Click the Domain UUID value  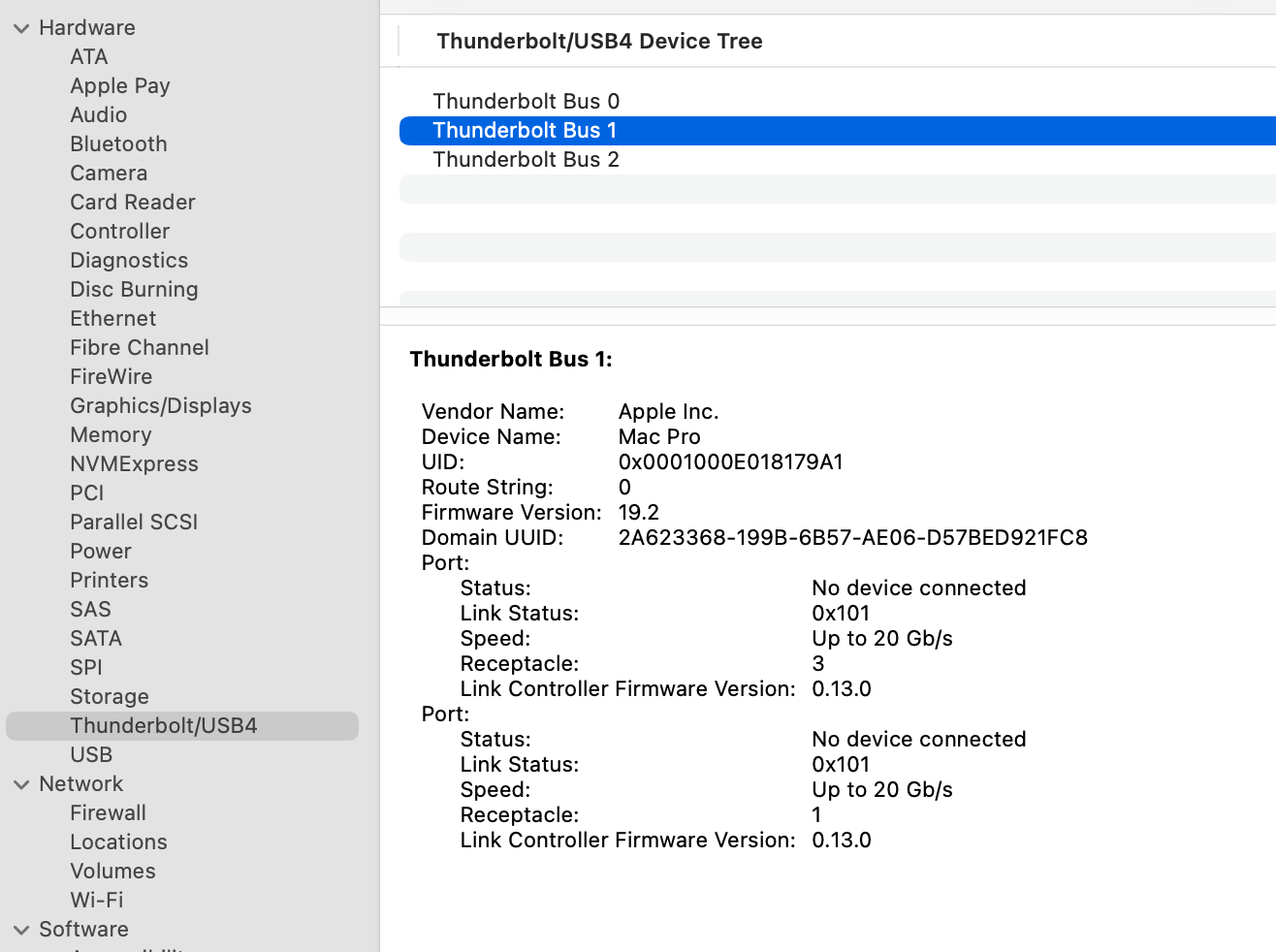click(853, 538)
